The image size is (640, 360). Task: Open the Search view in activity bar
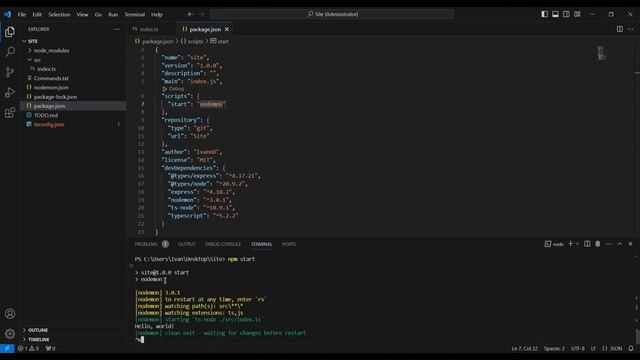pyautogui.click(x=10, y=51)
